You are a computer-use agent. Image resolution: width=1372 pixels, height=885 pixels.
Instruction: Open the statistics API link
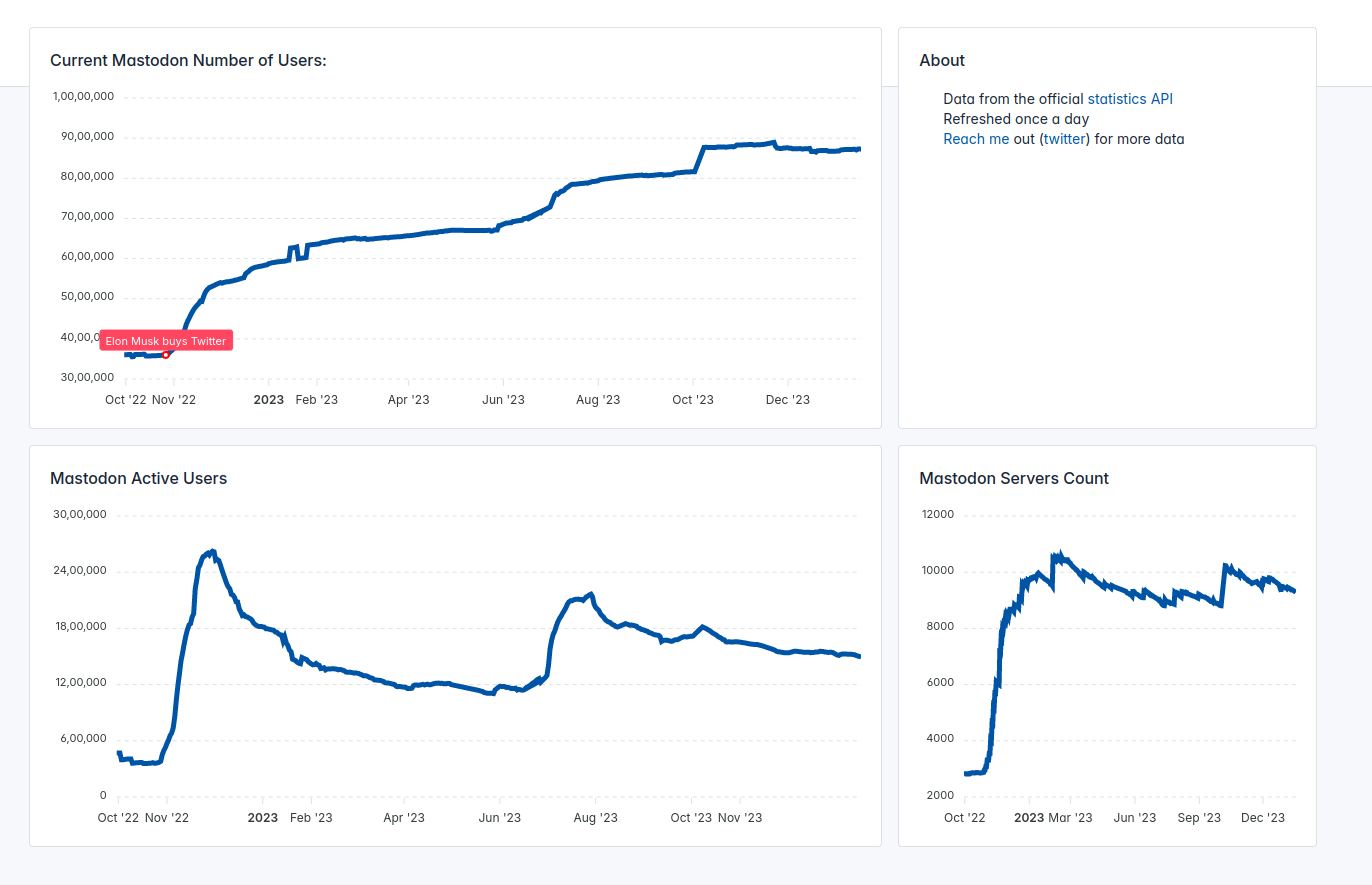point(1130,99)
